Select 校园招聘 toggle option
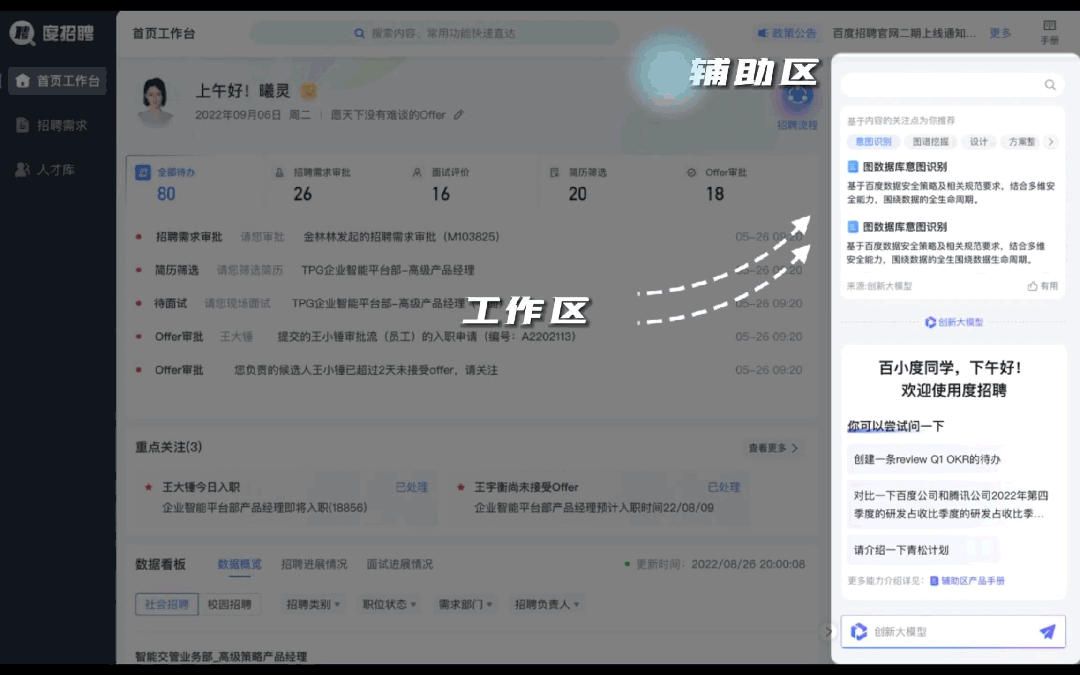The width and height of the screenshot is (1080, 675). click(229, 604)
